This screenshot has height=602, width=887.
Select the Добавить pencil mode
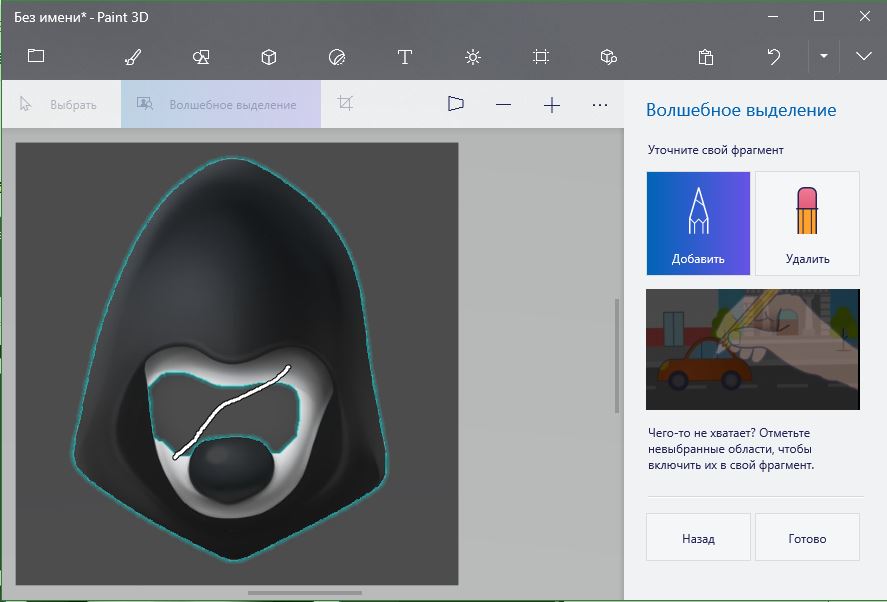(698, 223)
